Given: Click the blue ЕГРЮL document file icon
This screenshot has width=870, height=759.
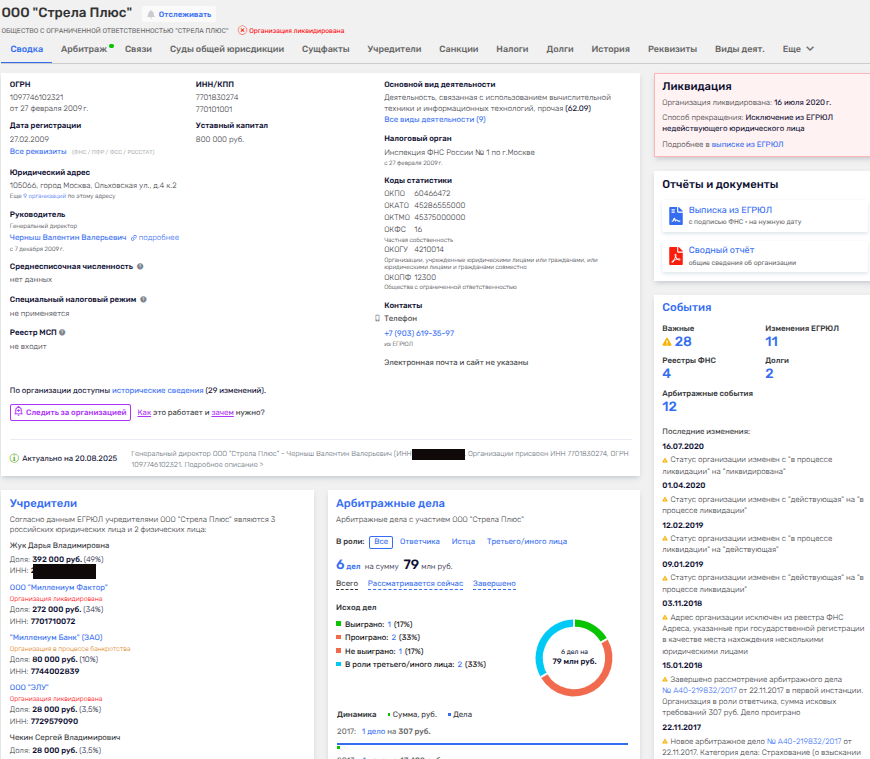Looking at the screenshot, I should coord(676,215).
